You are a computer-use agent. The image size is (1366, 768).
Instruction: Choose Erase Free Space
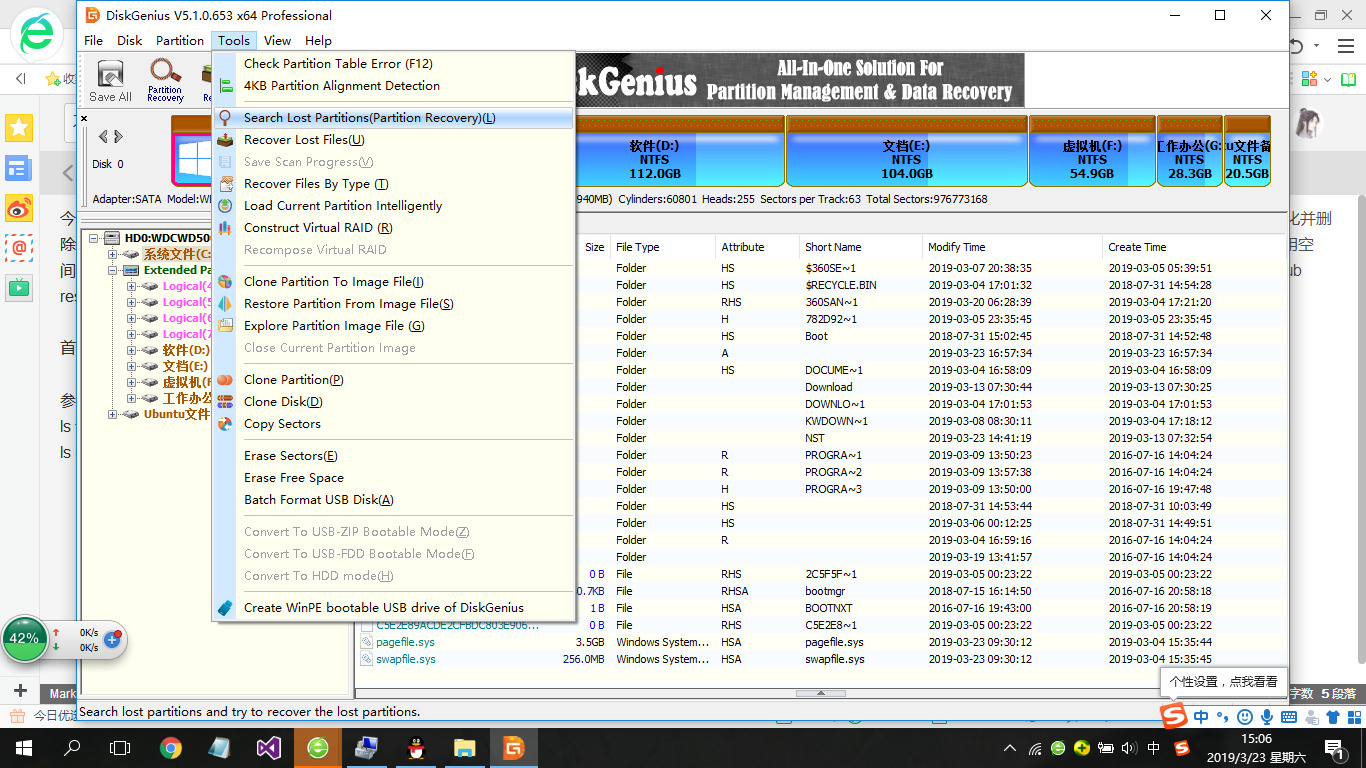(x=394, y=478)
